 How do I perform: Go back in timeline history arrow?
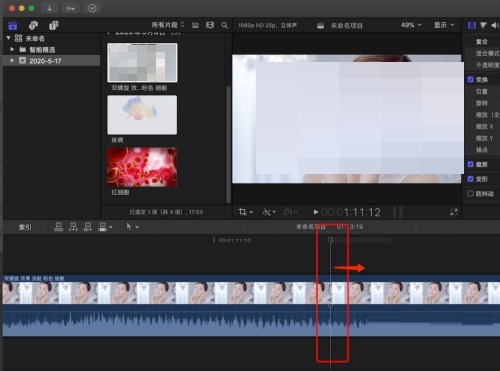point(244,227)
